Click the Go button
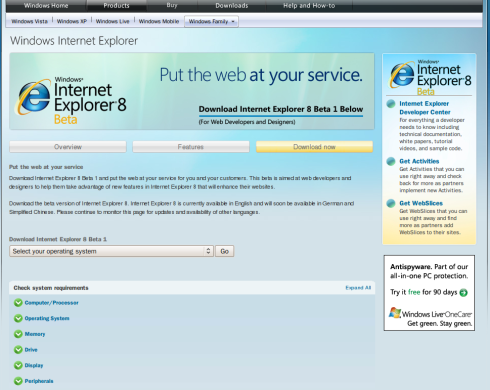Image resolution: width=490 pixels, height=390 pixels. click(224, 251)
